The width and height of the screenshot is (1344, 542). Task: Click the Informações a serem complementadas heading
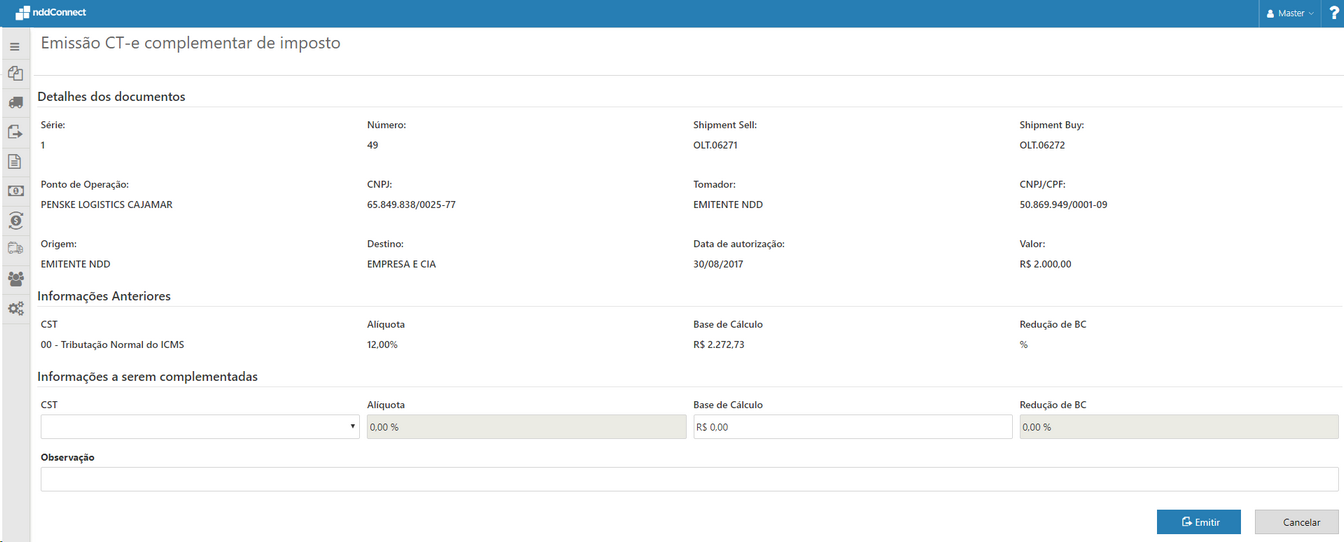click(x=148, y=377)
